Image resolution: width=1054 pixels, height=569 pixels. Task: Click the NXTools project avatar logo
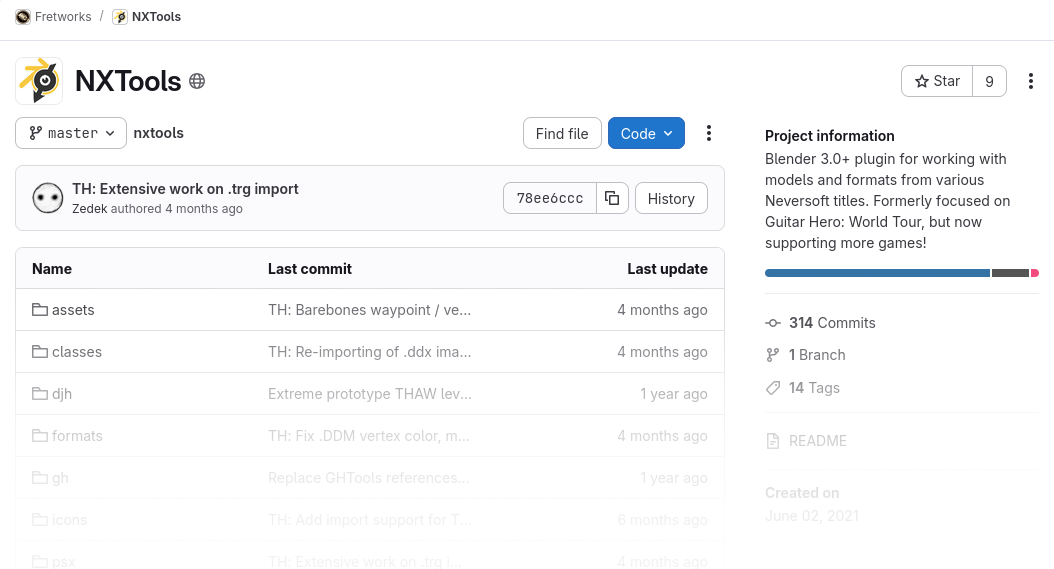[39, 81]
